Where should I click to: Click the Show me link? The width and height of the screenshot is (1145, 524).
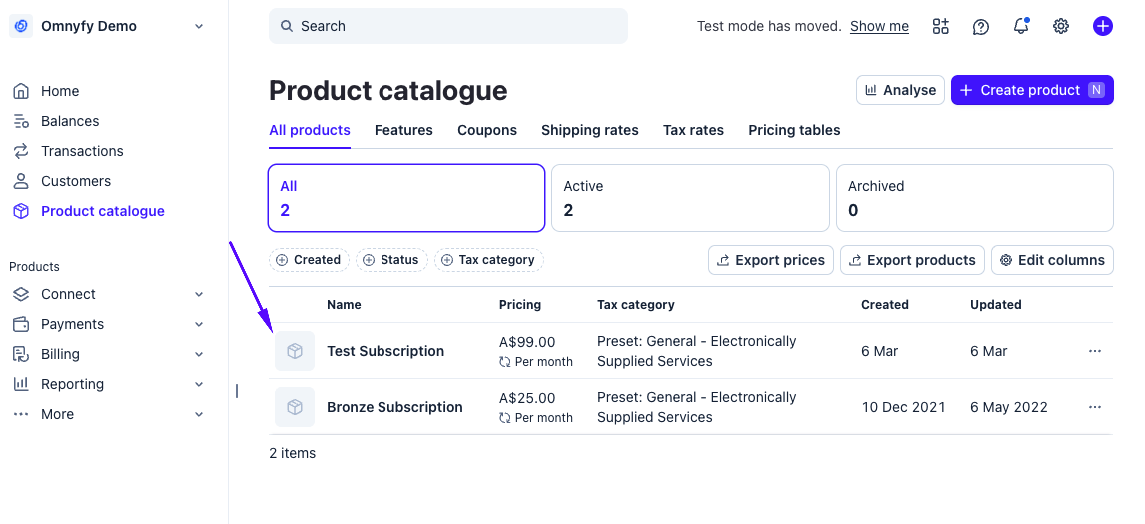(879, 27)
